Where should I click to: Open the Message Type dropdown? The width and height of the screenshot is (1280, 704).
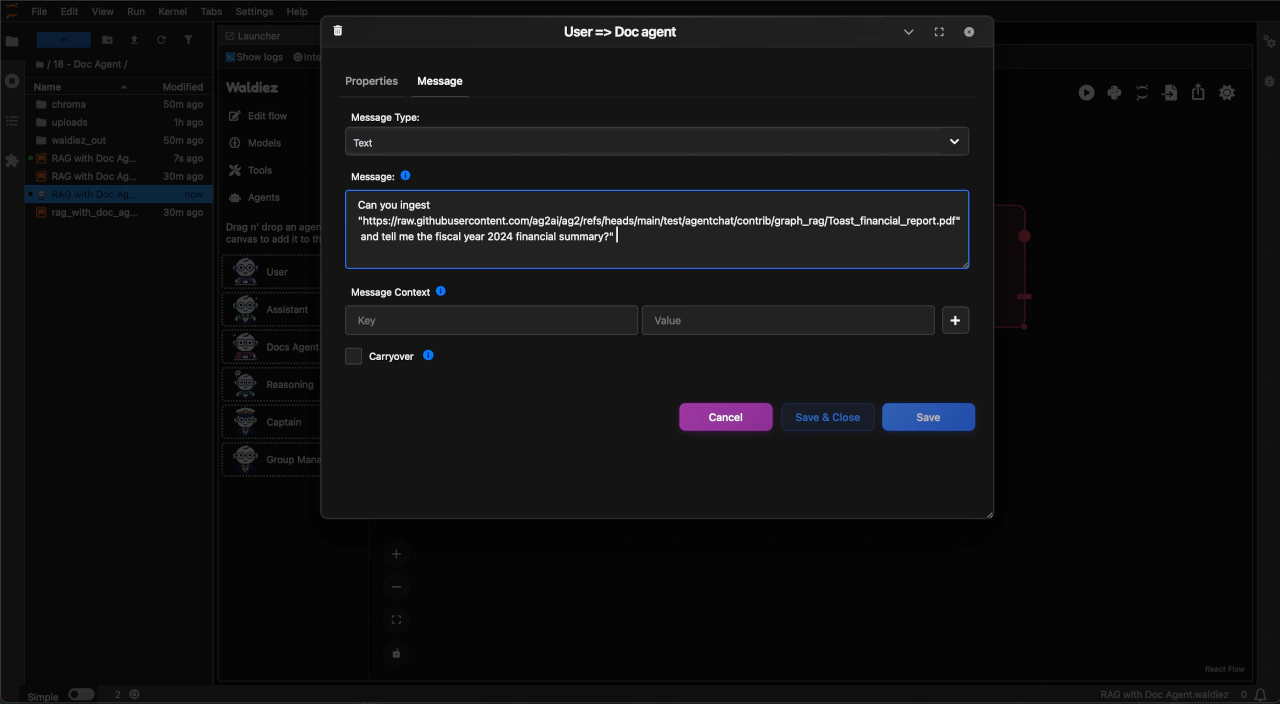click(656, 141)
